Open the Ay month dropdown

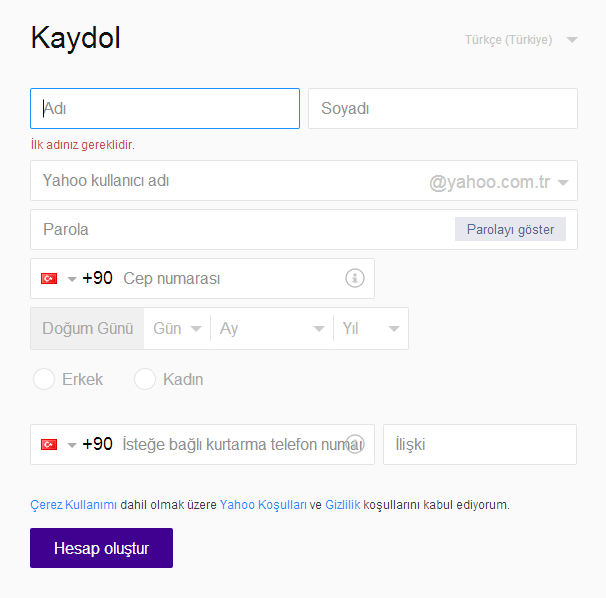pyautogui.click(x=272, y=329)
